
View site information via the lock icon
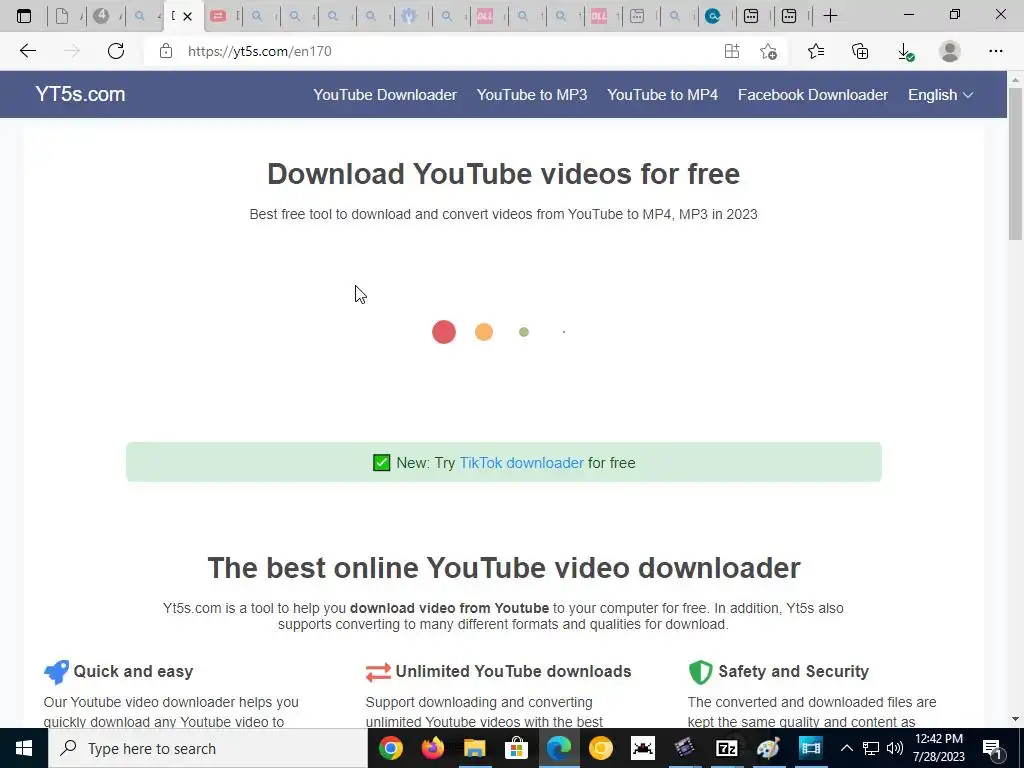click(x=166, y=51)
